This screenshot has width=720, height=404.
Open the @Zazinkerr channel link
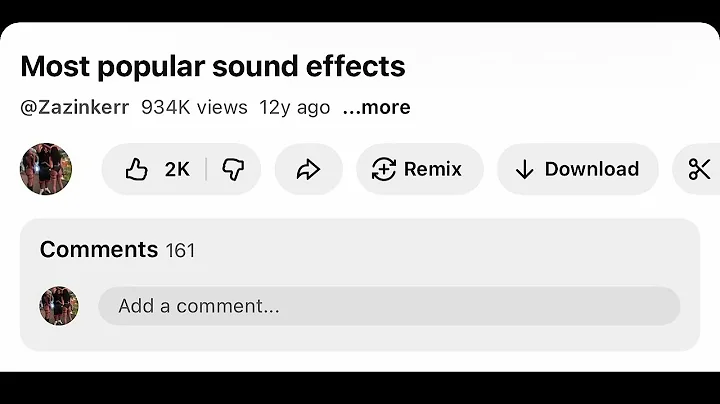(74, 107)
